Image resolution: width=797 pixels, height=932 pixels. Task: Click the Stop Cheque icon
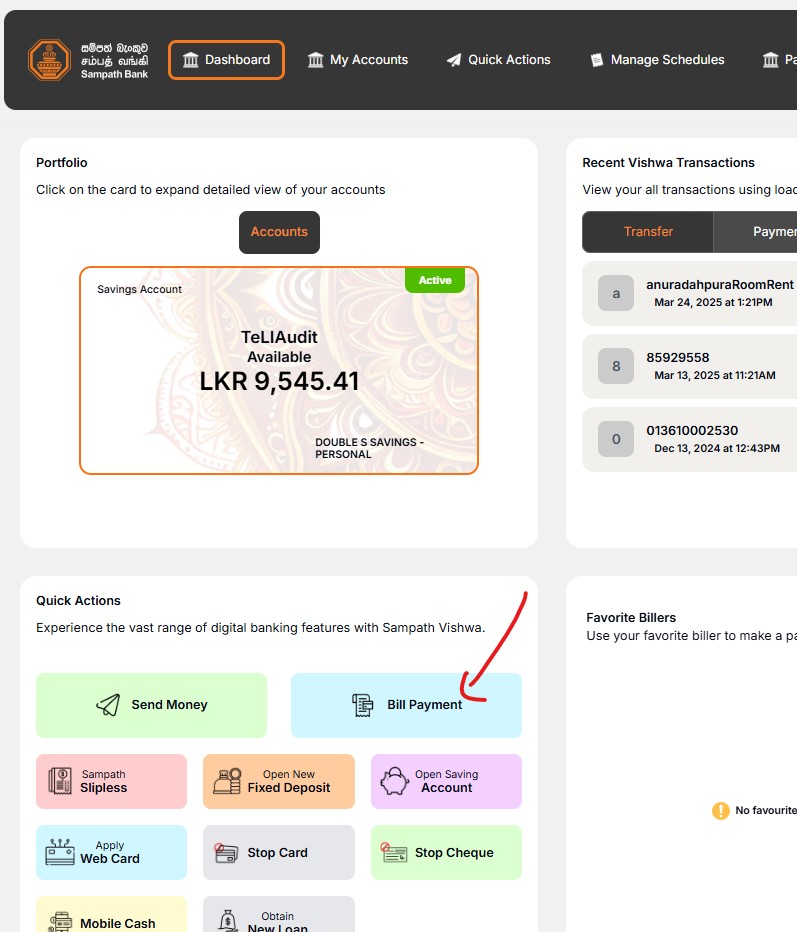tap(394, 853)
